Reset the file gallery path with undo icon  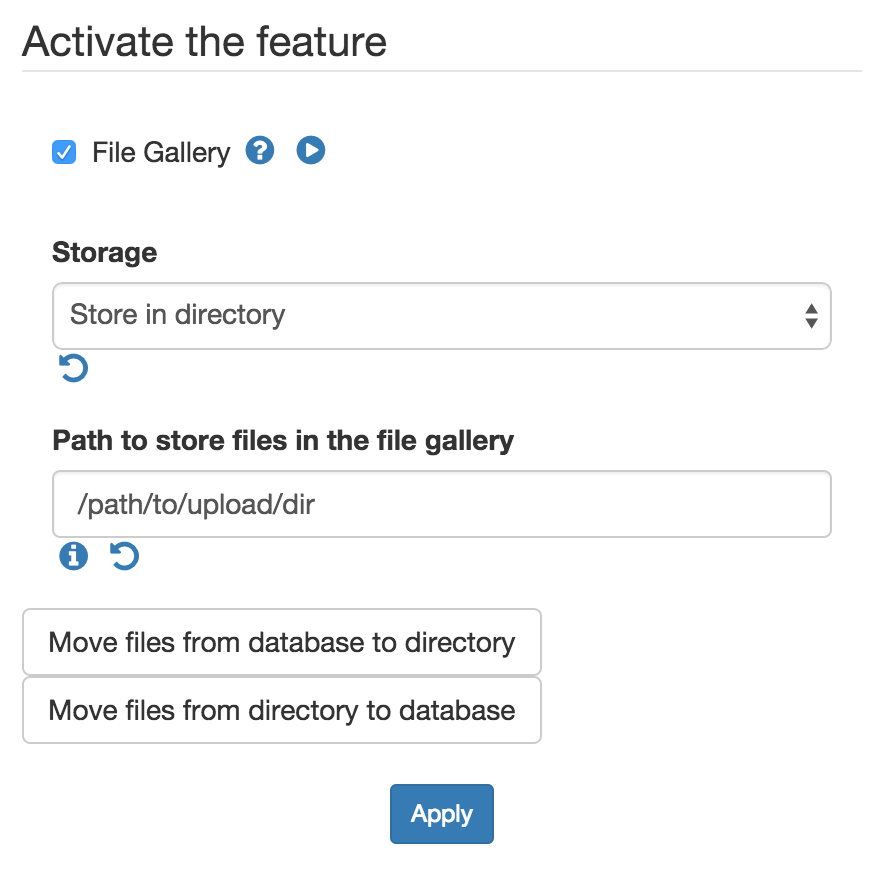(124, 556)
